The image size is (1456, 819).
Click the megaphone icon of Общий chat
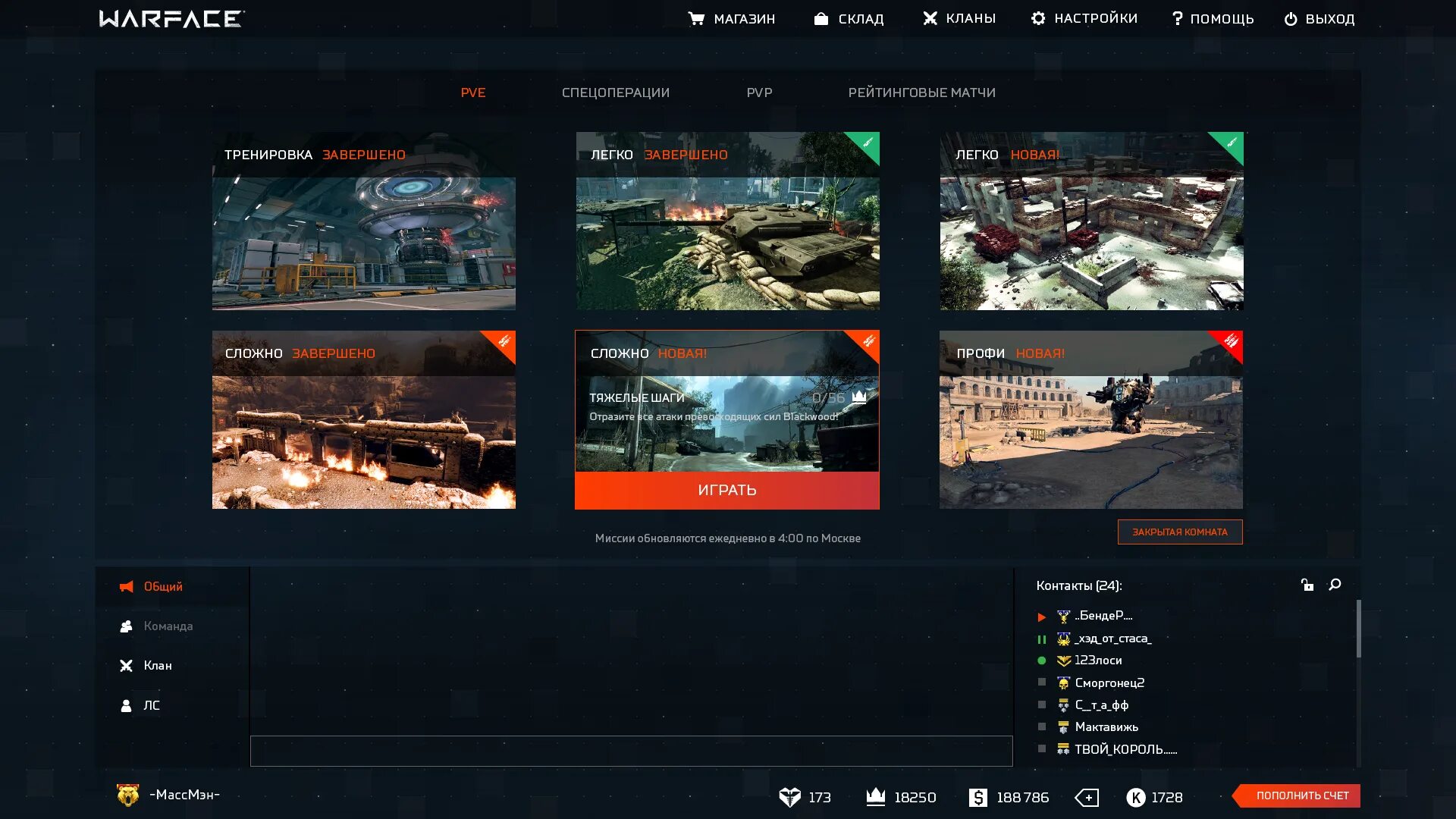tap(127, 587)
